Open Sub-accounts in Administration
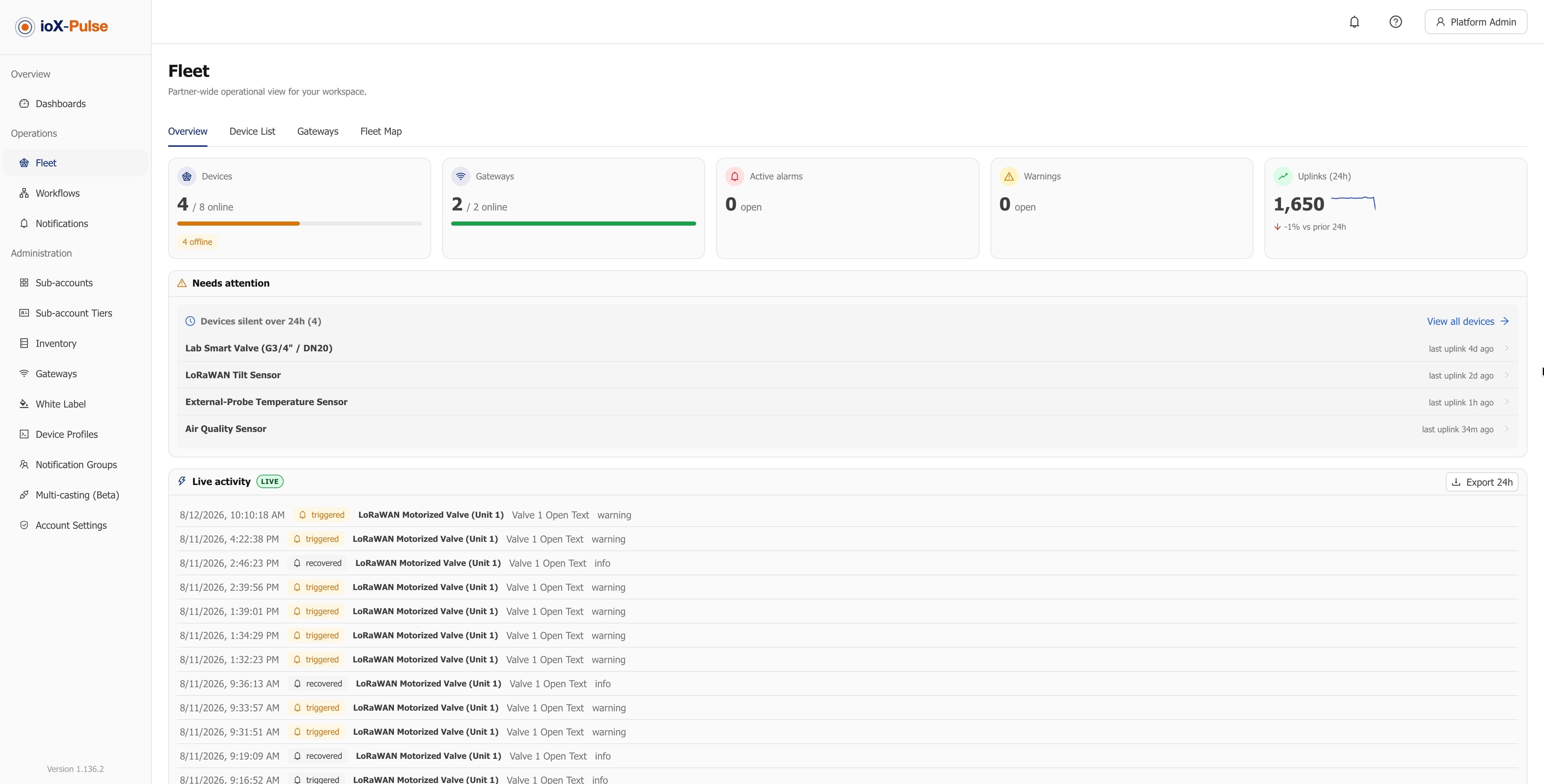Viewport: 1544px width, 784px height. (x=75, y=283)
